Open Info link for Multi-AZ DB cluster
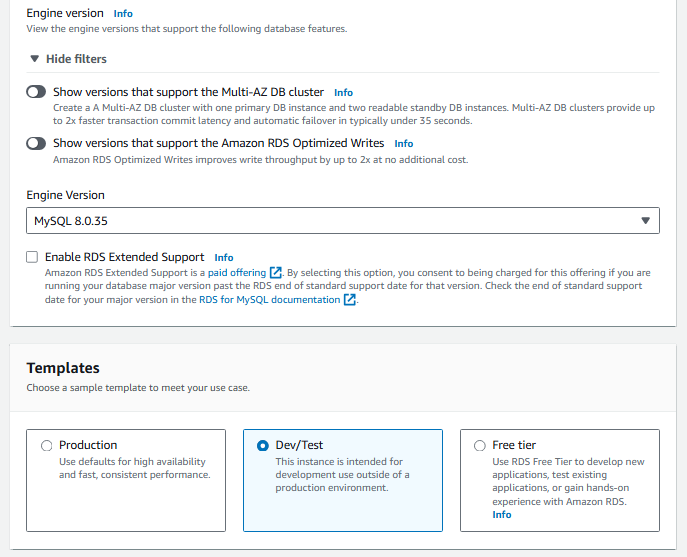 click(x=343, y=92)
